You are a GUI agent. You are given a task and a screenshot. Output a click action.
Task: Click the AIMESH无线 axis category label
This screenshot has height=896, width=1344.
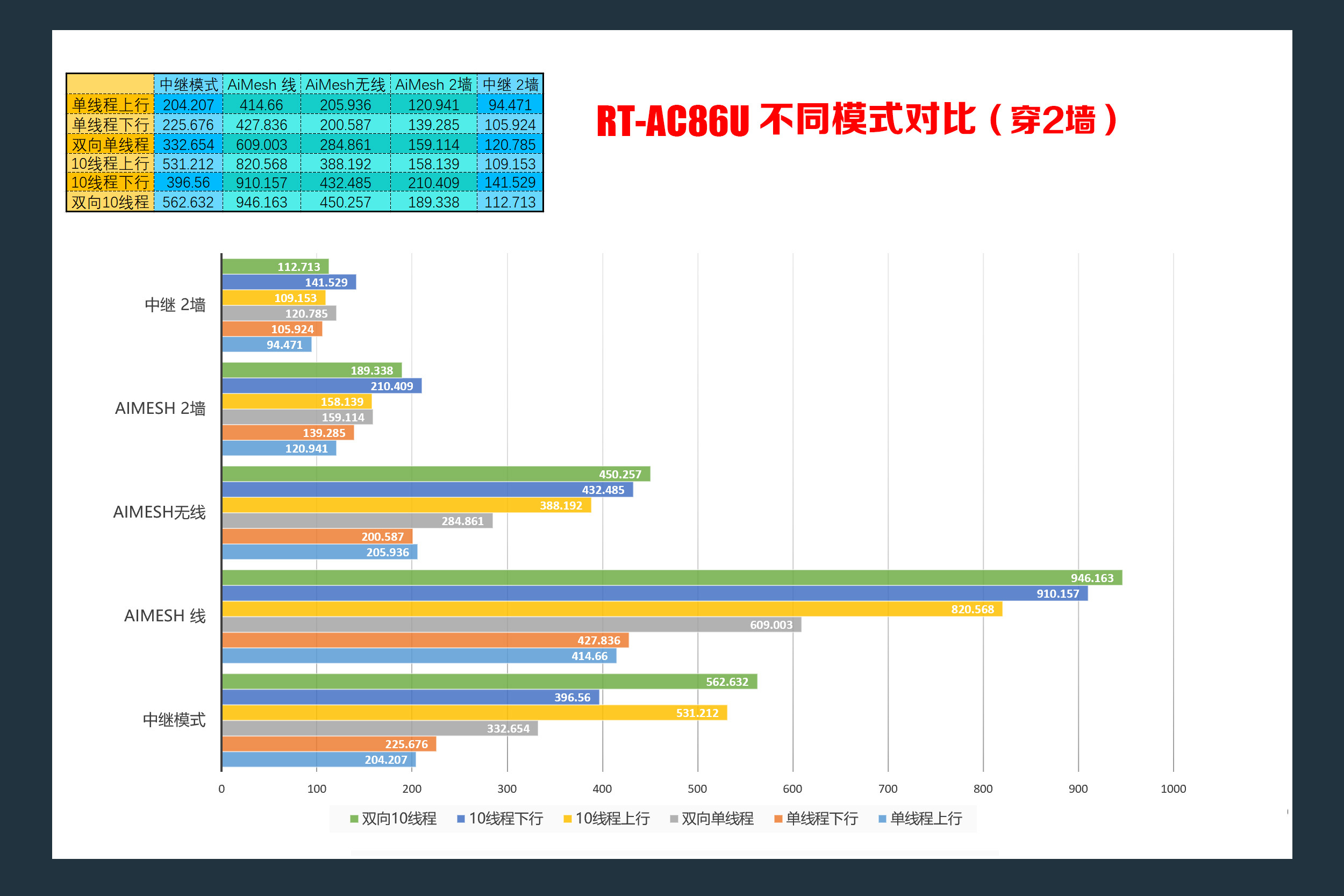pyautogui.click(x=160, y=512)
